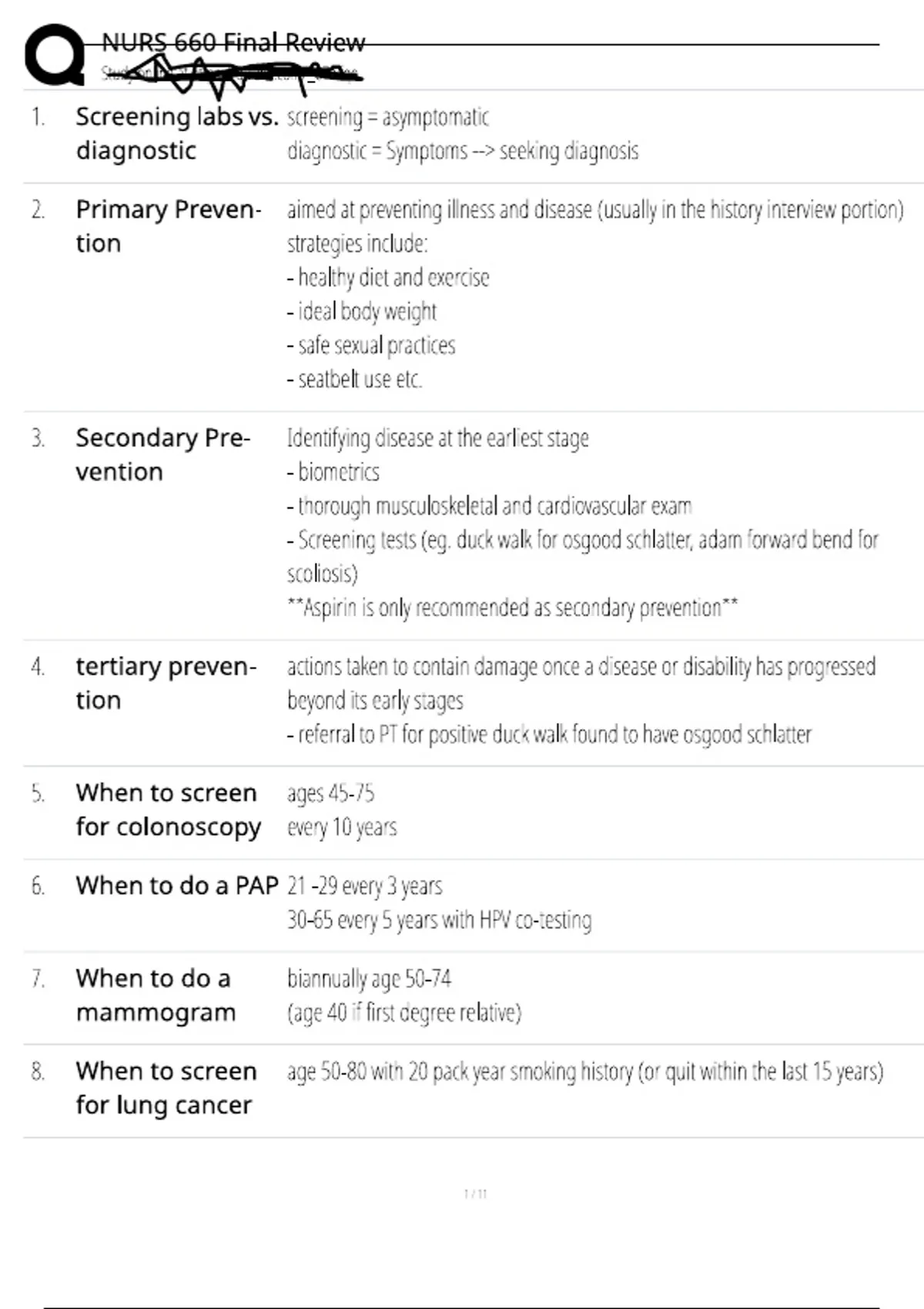Select the term Screening labs vs. diagnostic
Image resolution: width=924 pixels, height=1309 pixels.
coord(176,133)
